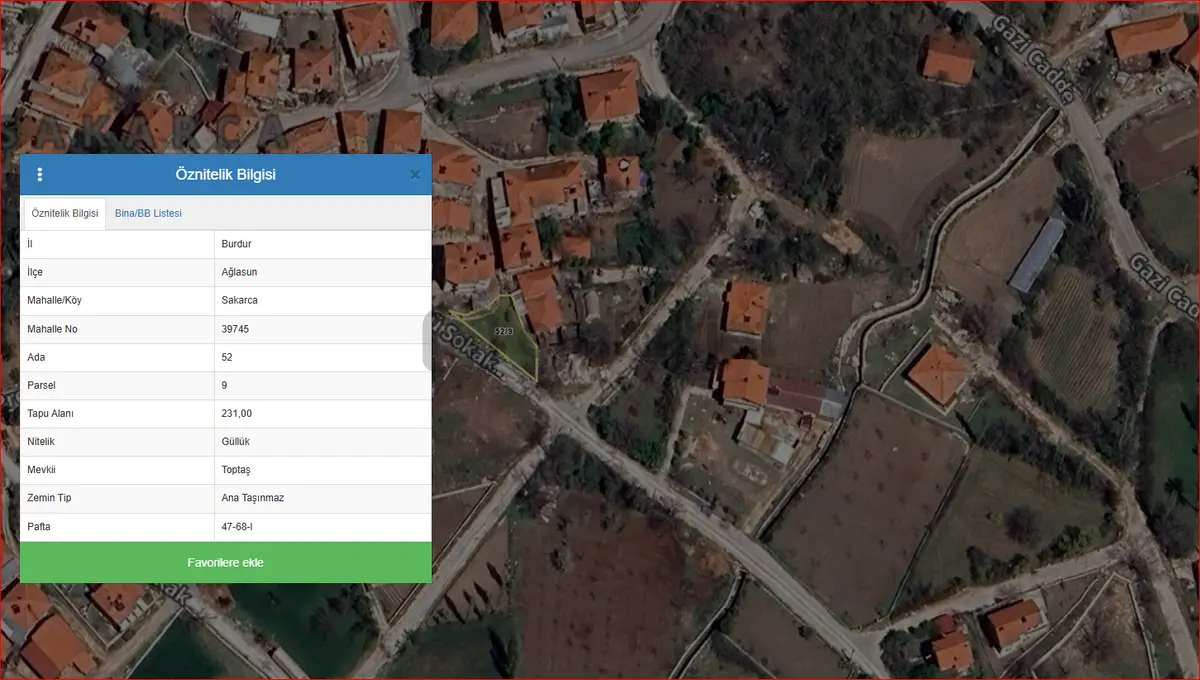Click the Tapu Alanı row label
This screenshot has width=1200, height=680.
(50, 413)
